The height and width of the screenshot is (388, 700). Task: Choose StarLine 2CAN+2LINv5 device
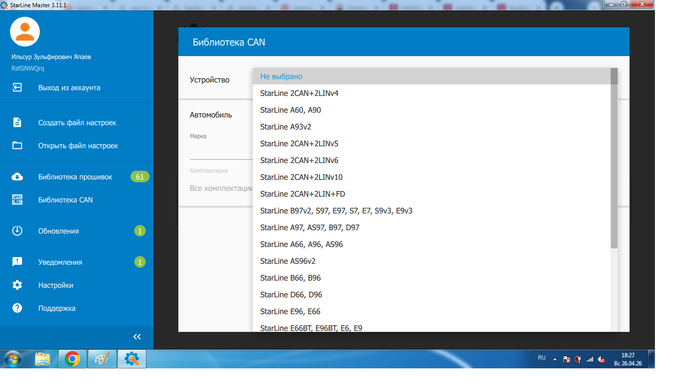tap(432, 143)
